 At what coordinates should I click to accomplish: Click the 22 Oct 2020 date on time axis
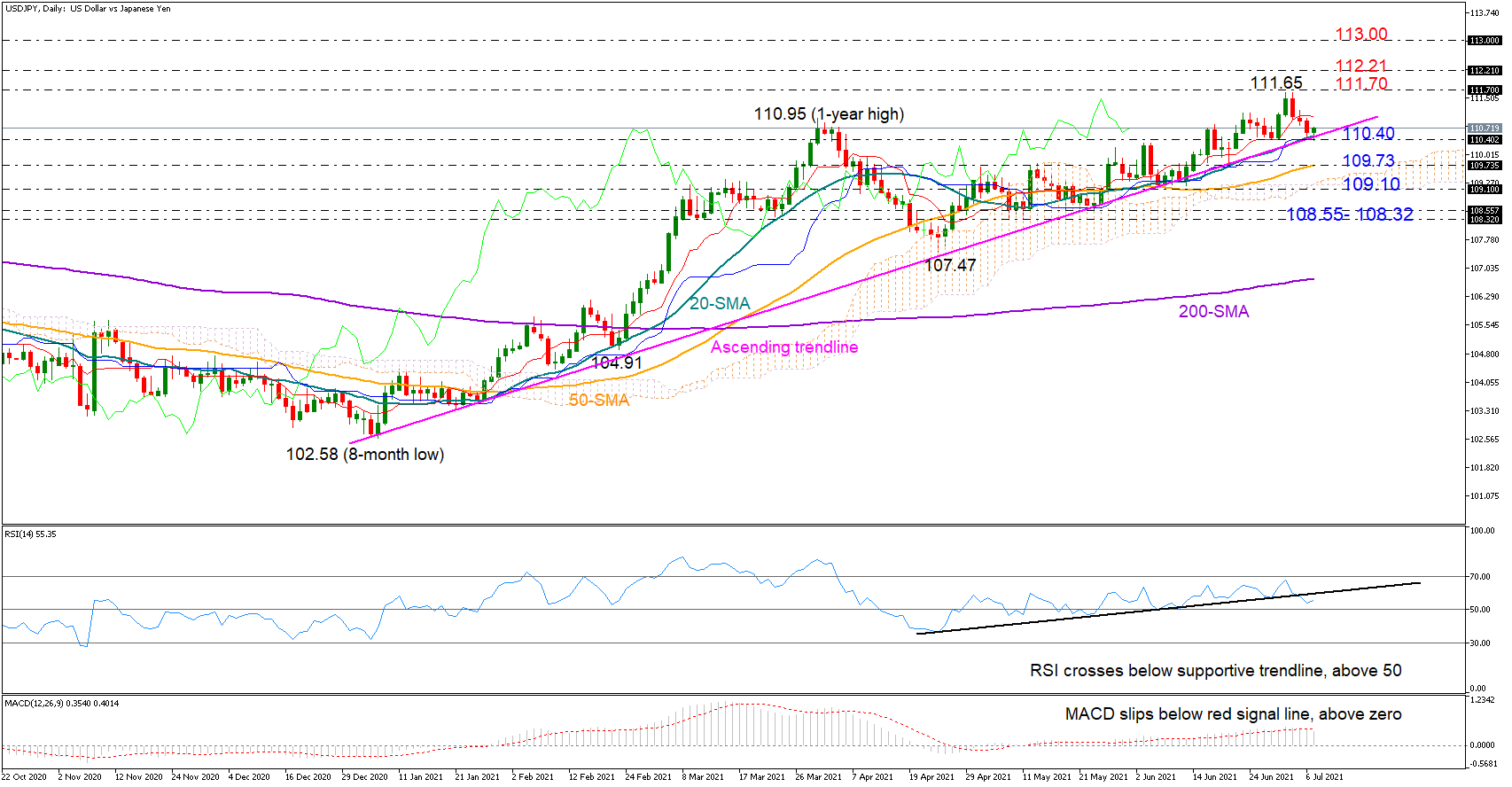pos(24,777)
